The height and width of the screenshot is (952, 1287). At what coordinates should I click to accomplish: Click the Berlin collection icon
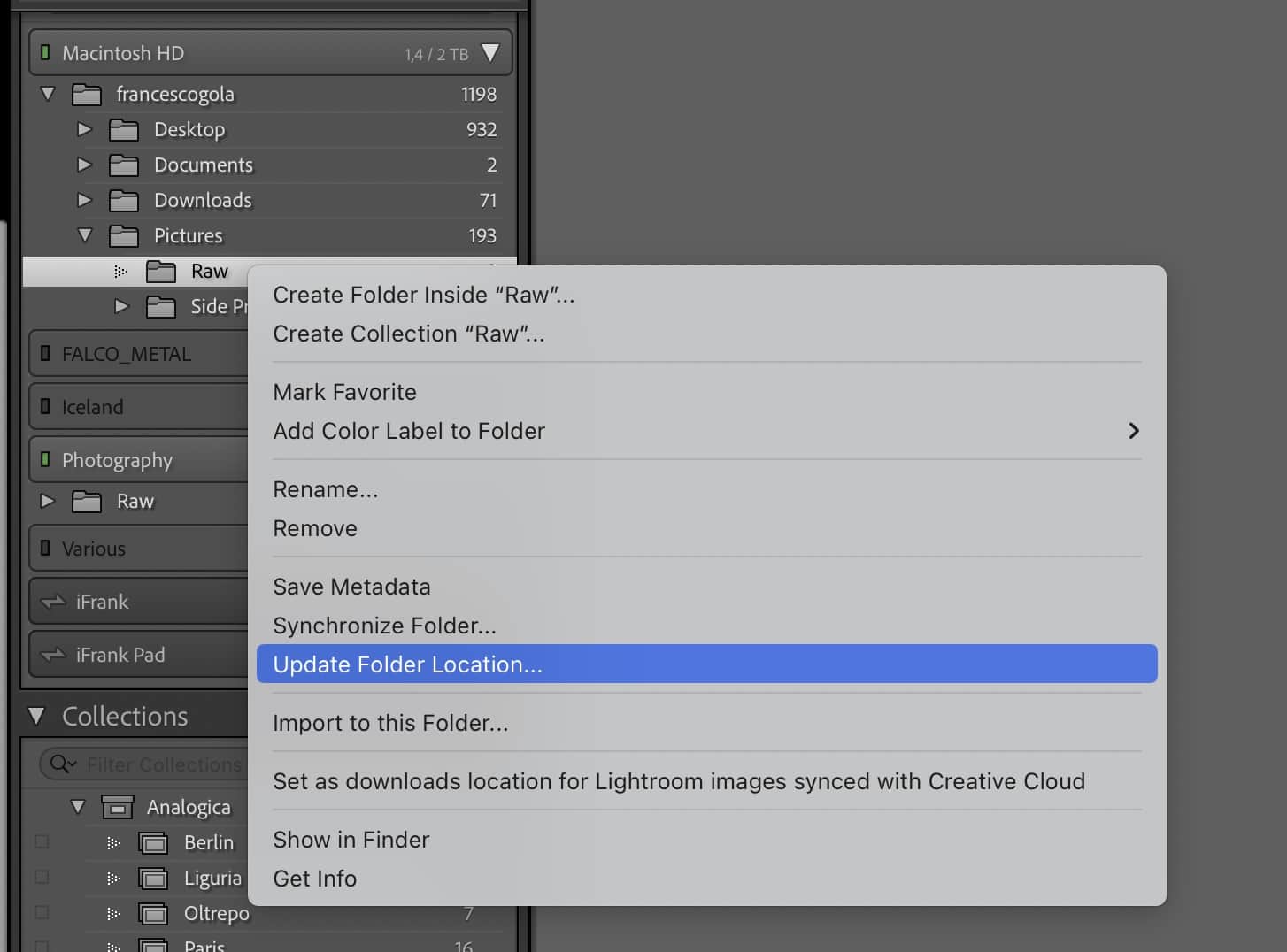(154, 843)
